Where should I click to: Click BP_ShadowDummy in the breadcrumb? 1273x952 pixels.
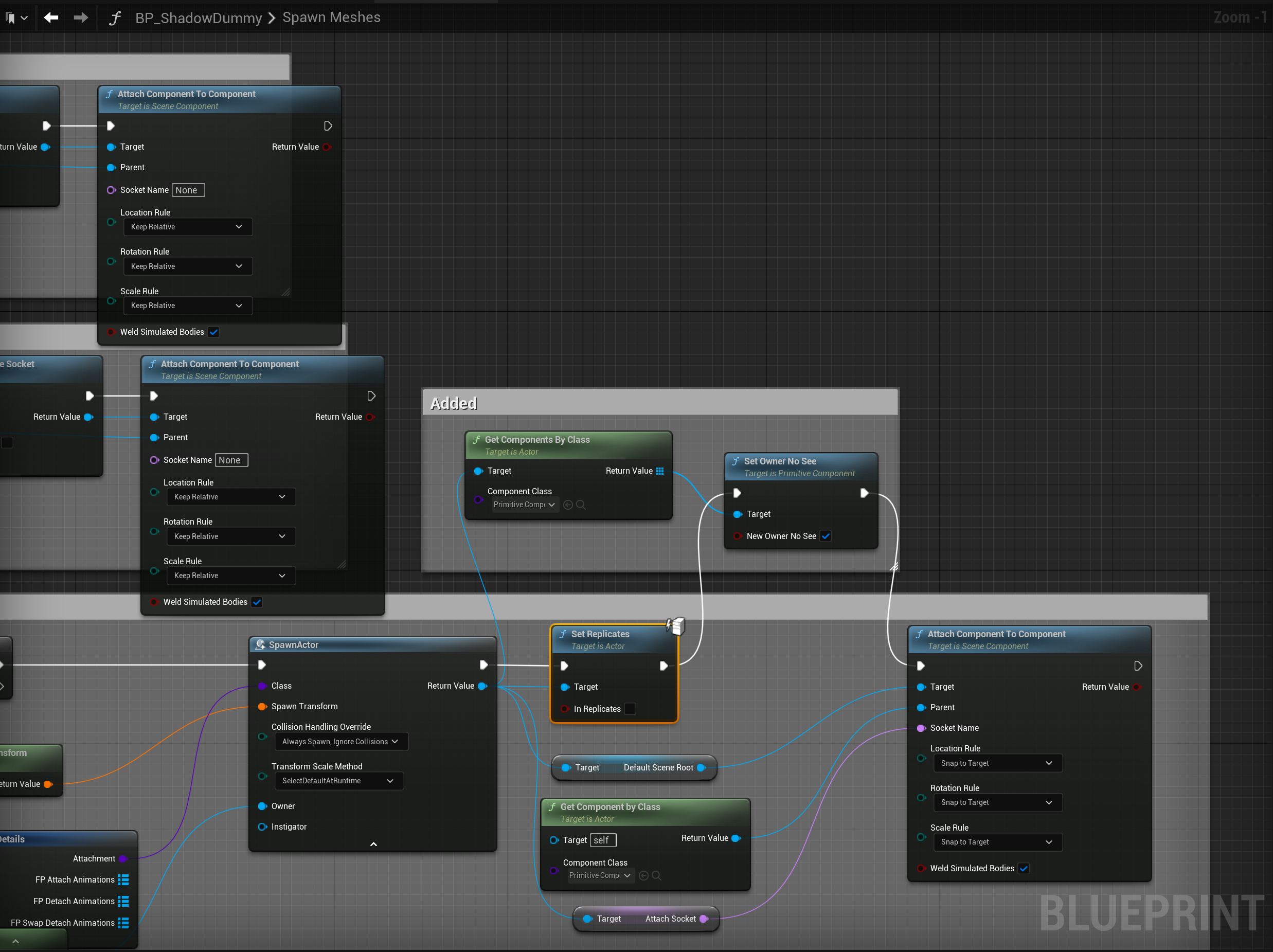pos(199,18)
